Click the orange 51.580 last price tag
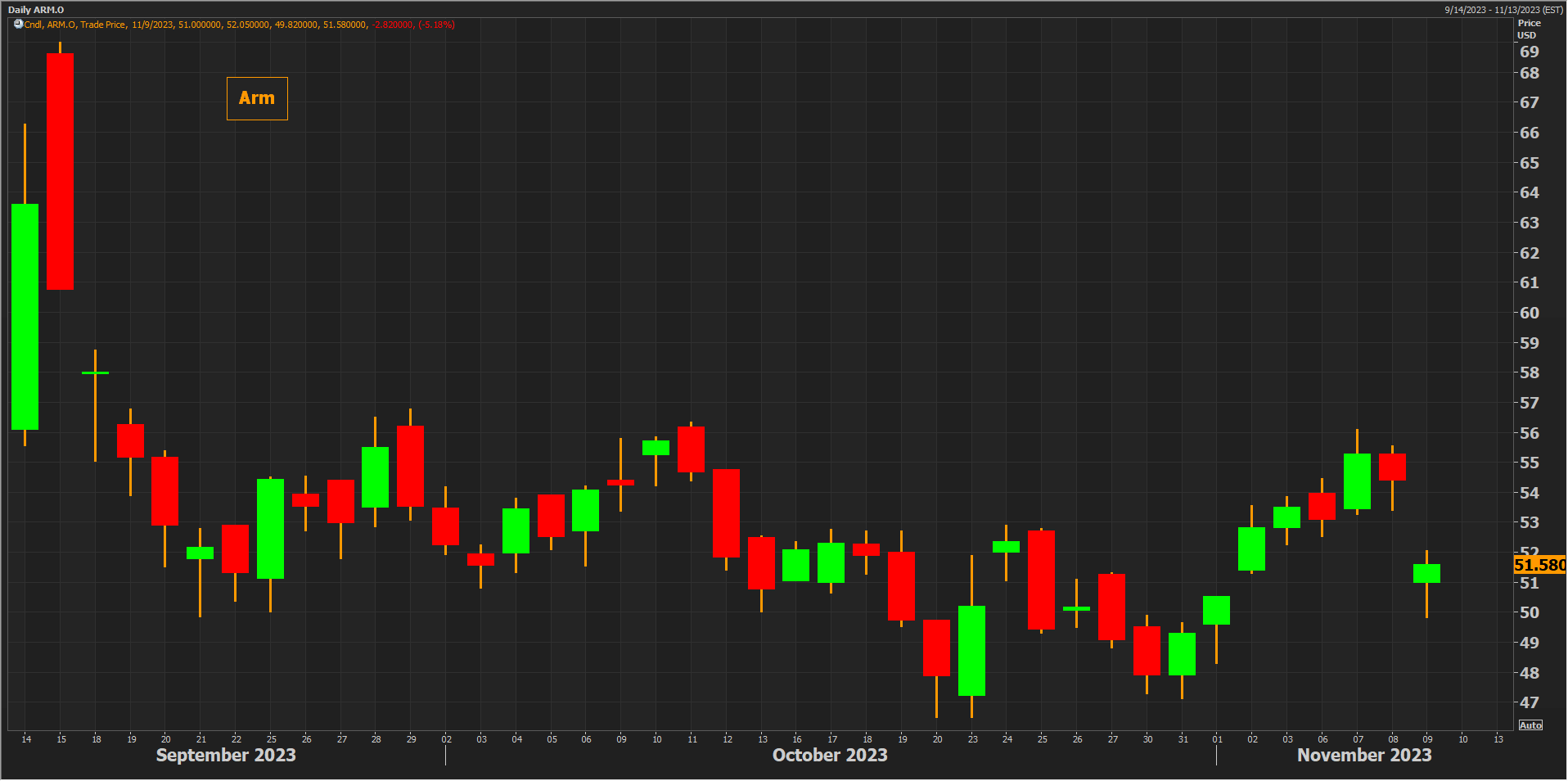The height and width of the screenshot is (781, 1568). coord(1539,565)
